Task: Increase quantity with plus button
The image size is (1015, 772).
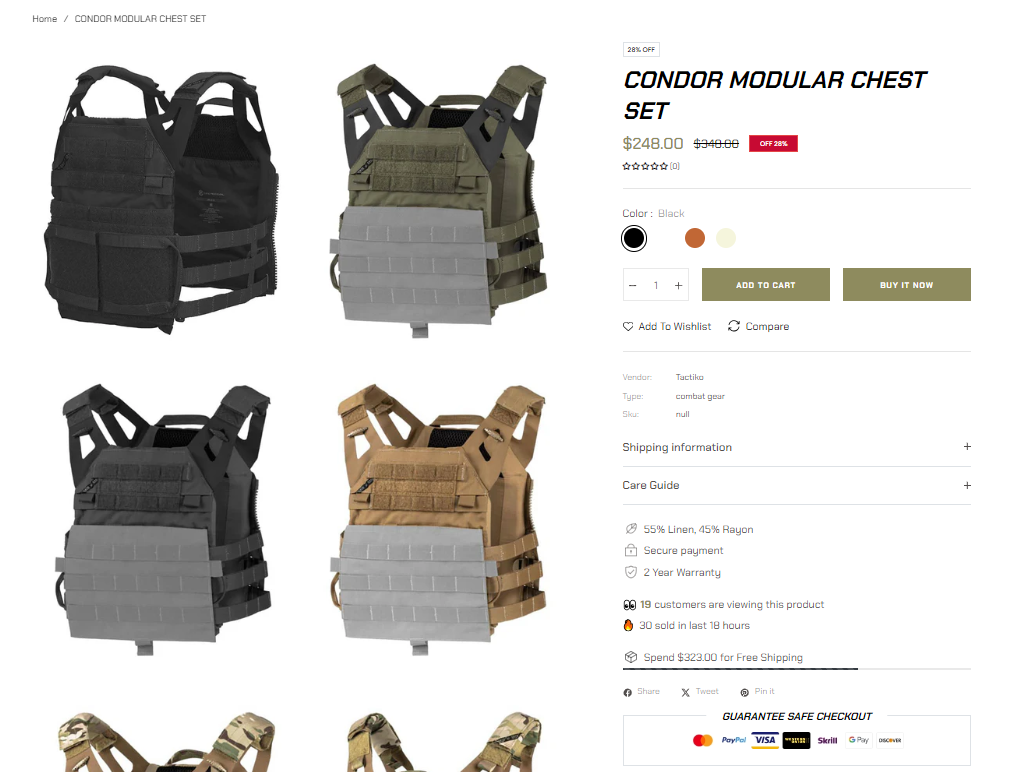Action: pos(678,285)
